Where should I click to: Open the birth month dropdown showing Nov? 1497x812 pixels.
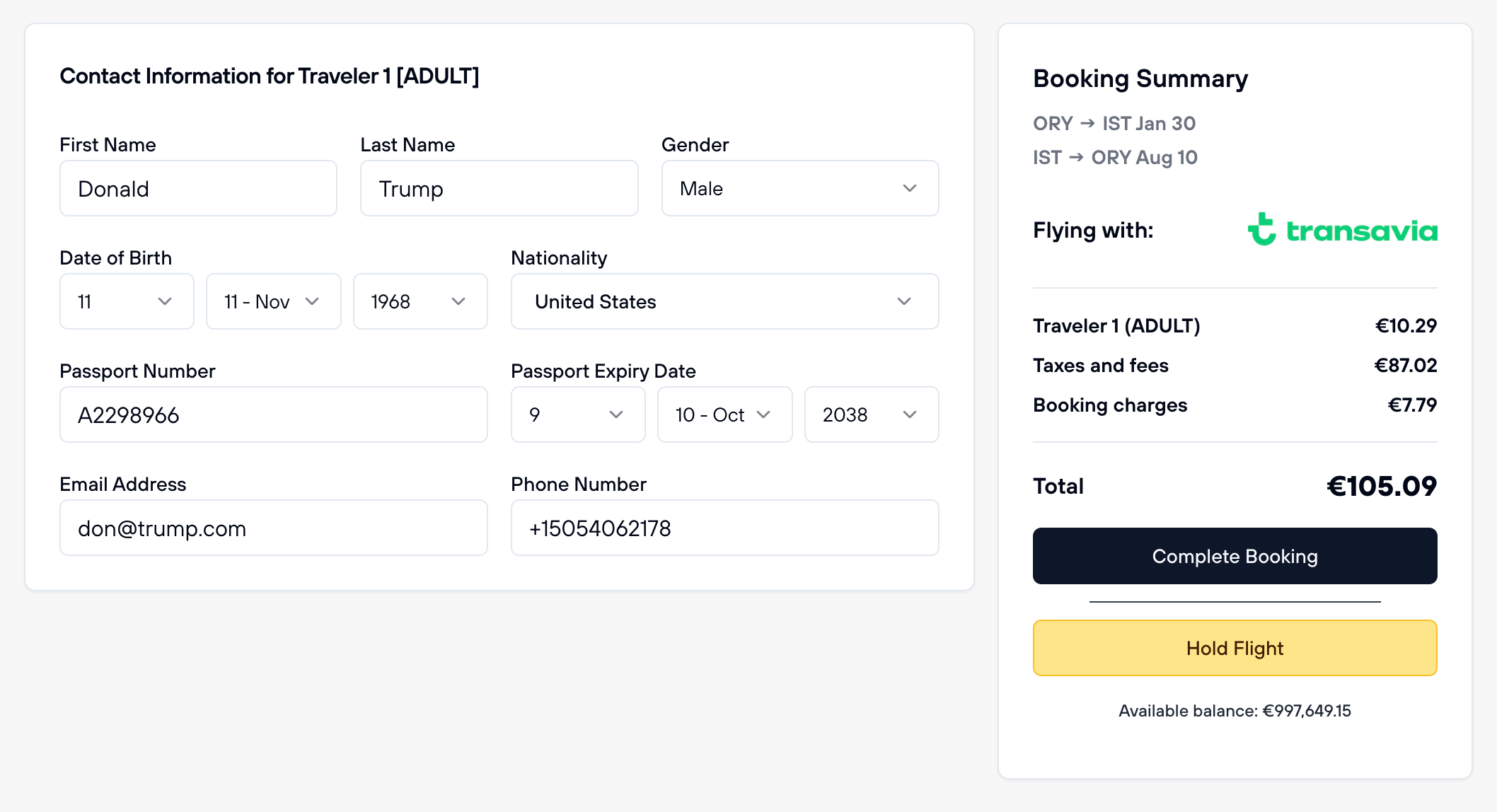(273, 301)
